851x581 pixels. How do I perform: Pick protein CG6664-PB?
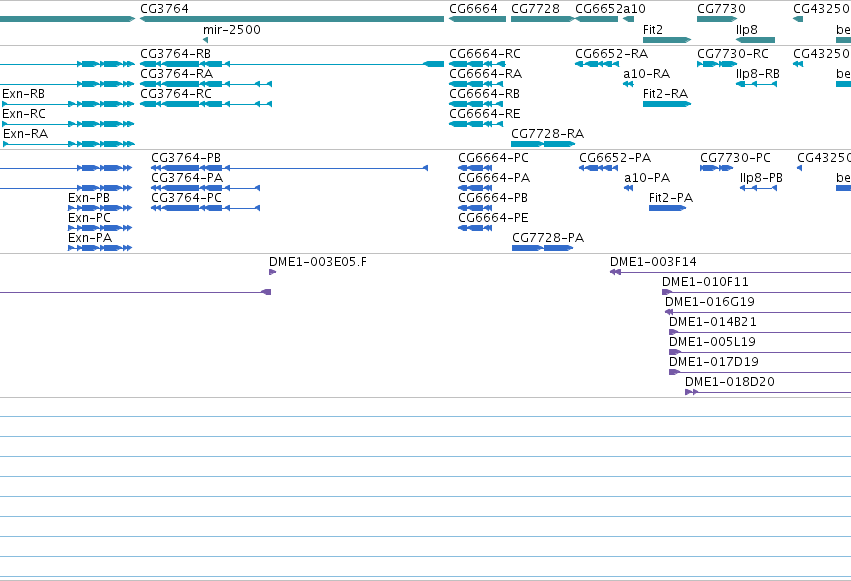tap(493, 198)
